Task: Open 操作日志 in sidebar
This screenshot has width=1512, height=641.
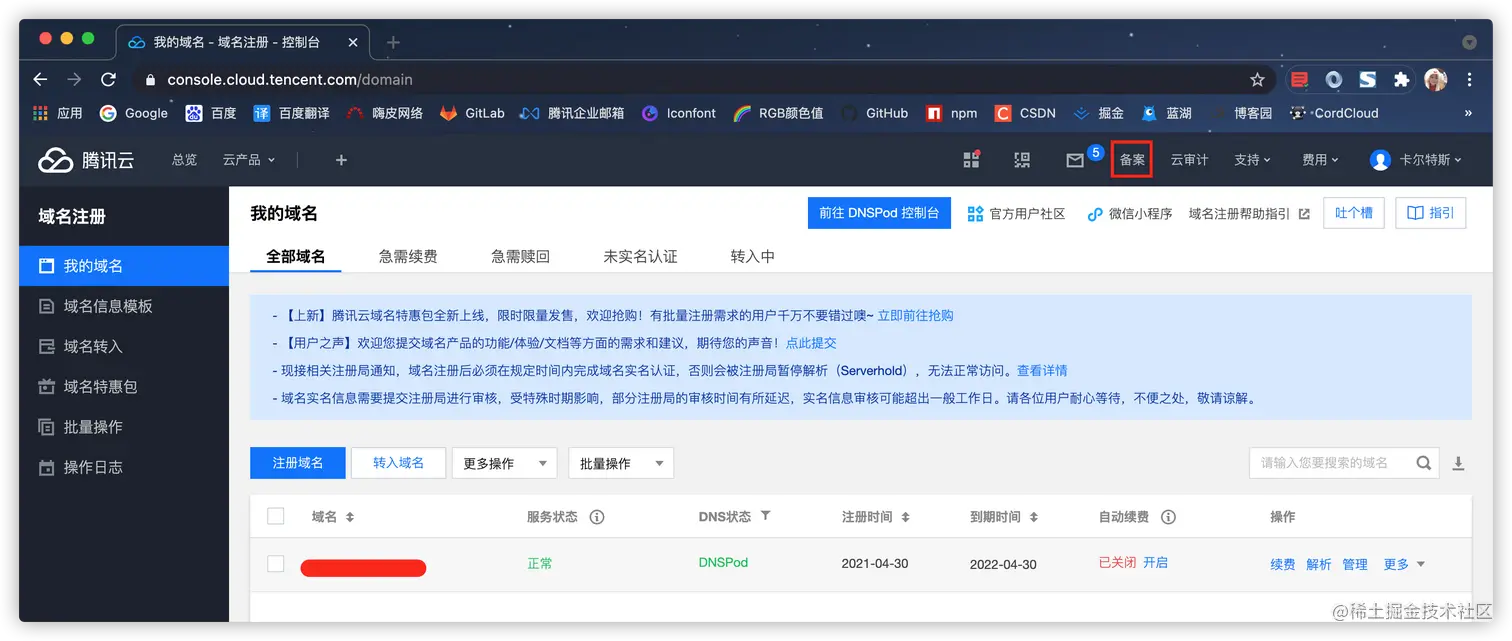Action: point(124,467)
